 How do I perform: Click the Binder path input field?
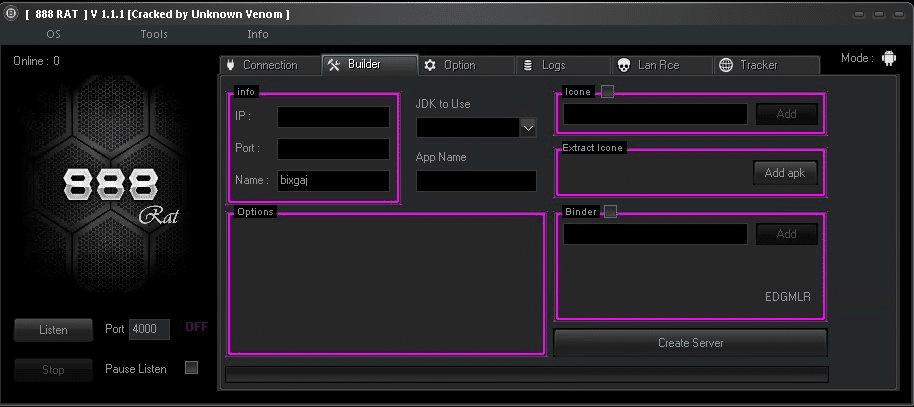pyautogui.click(x=655, y=234)
